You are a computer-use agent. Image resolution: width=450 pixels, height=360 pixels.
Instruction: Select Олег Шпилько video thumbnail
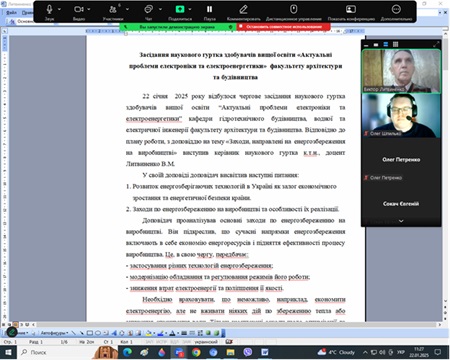[401, 116]
